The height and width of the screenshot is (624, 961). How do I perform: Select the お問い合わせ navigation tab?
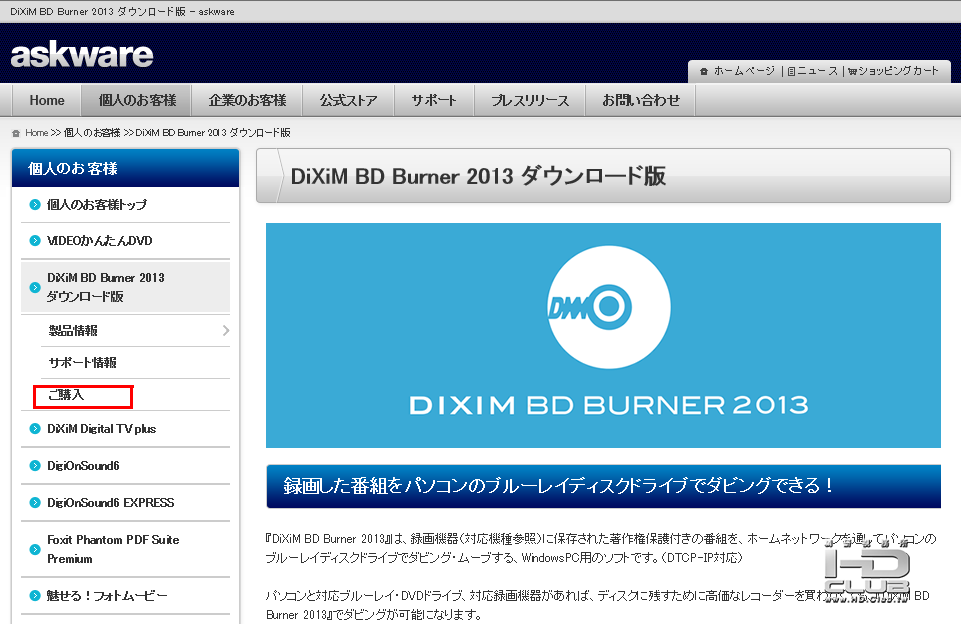point(640,100)
